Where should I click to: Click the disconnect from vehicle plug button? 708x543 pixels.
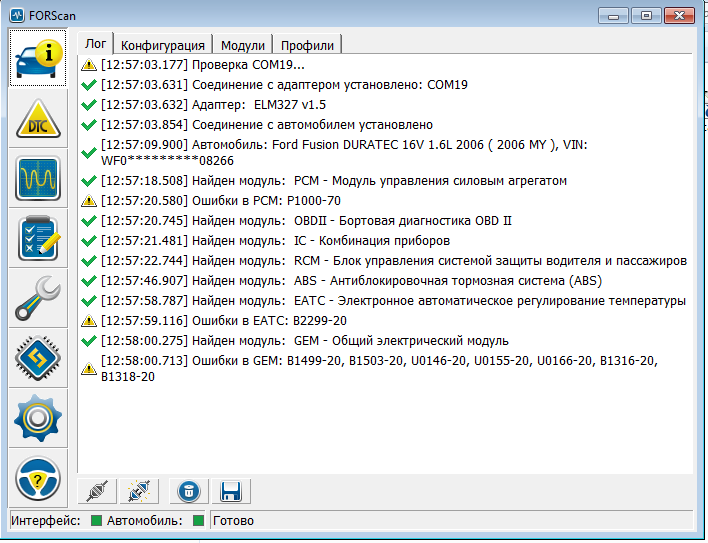click(139, 491)
